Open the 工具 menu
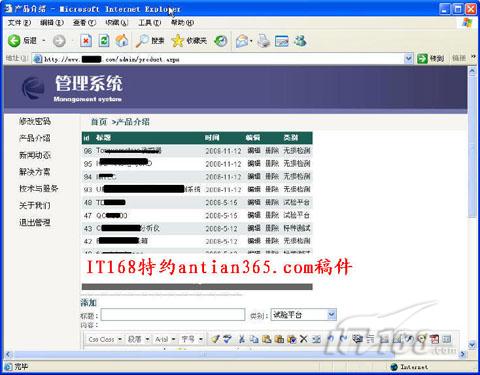Image resolution: width=480 pixels, height=375 pixels. [150, 23]
